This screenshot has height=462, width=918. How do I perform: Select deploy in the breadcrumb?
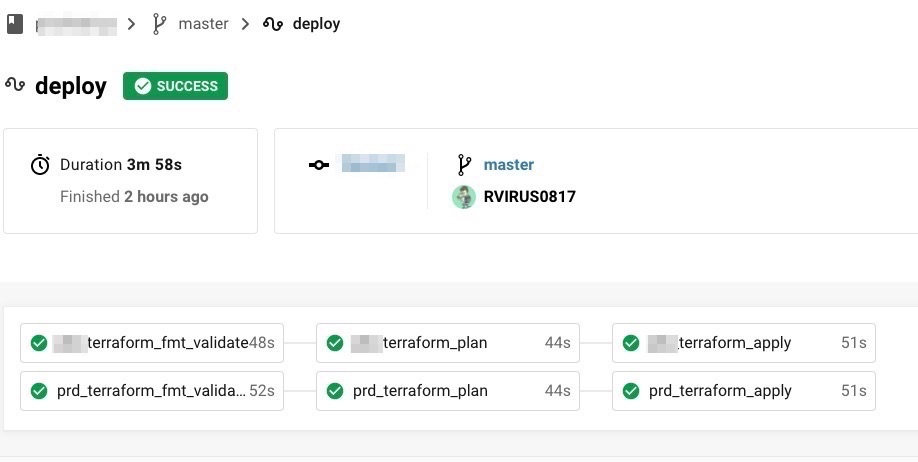tap(316, 23)
